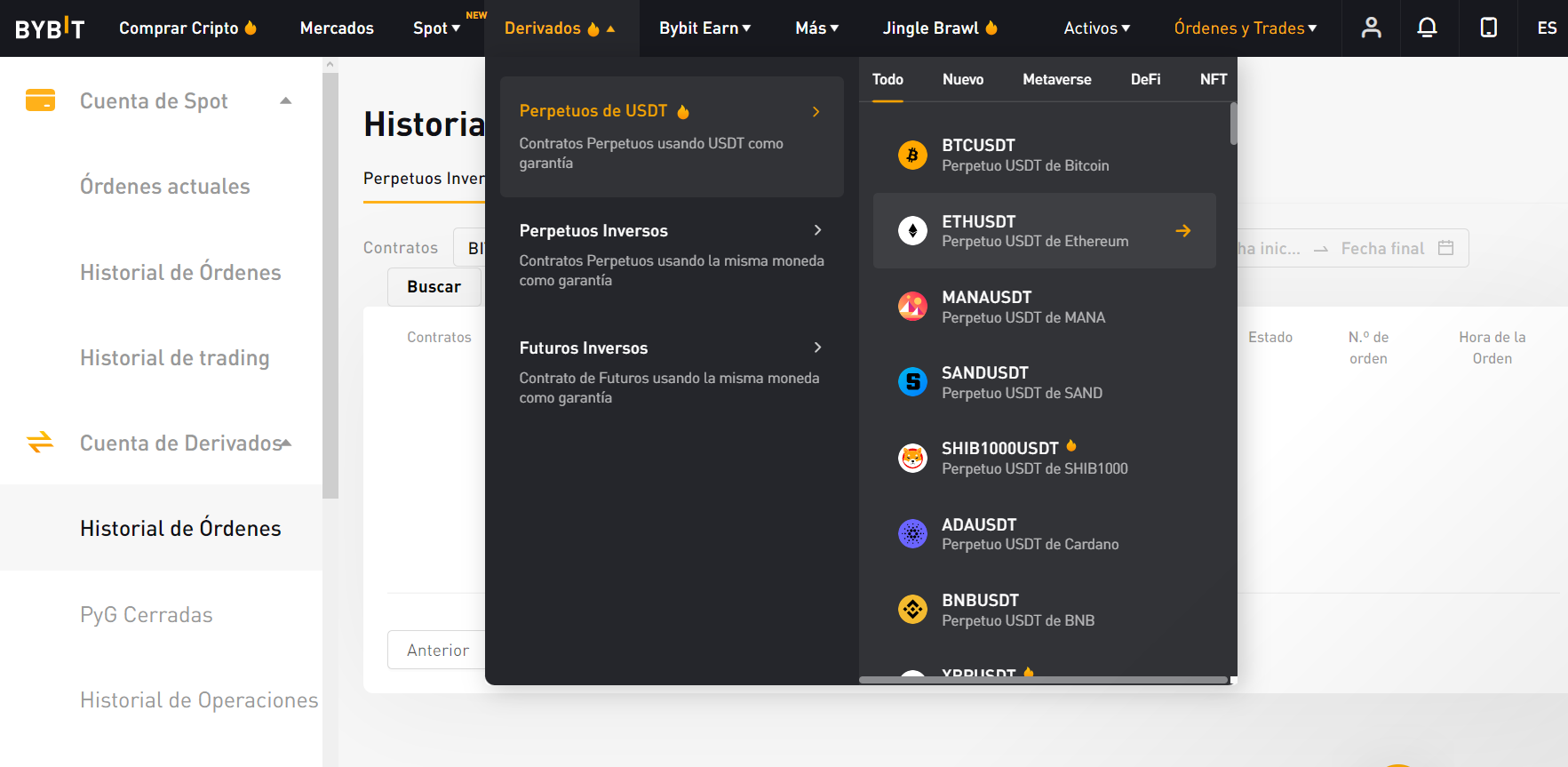Switch to the Todo tab
1568x767 pixels.
click(887, 79)
